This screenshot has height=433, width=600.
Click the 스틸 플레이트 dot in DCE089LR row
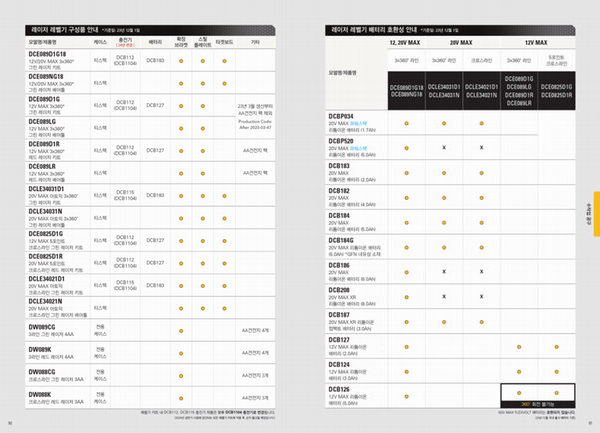tap(203, 172)
